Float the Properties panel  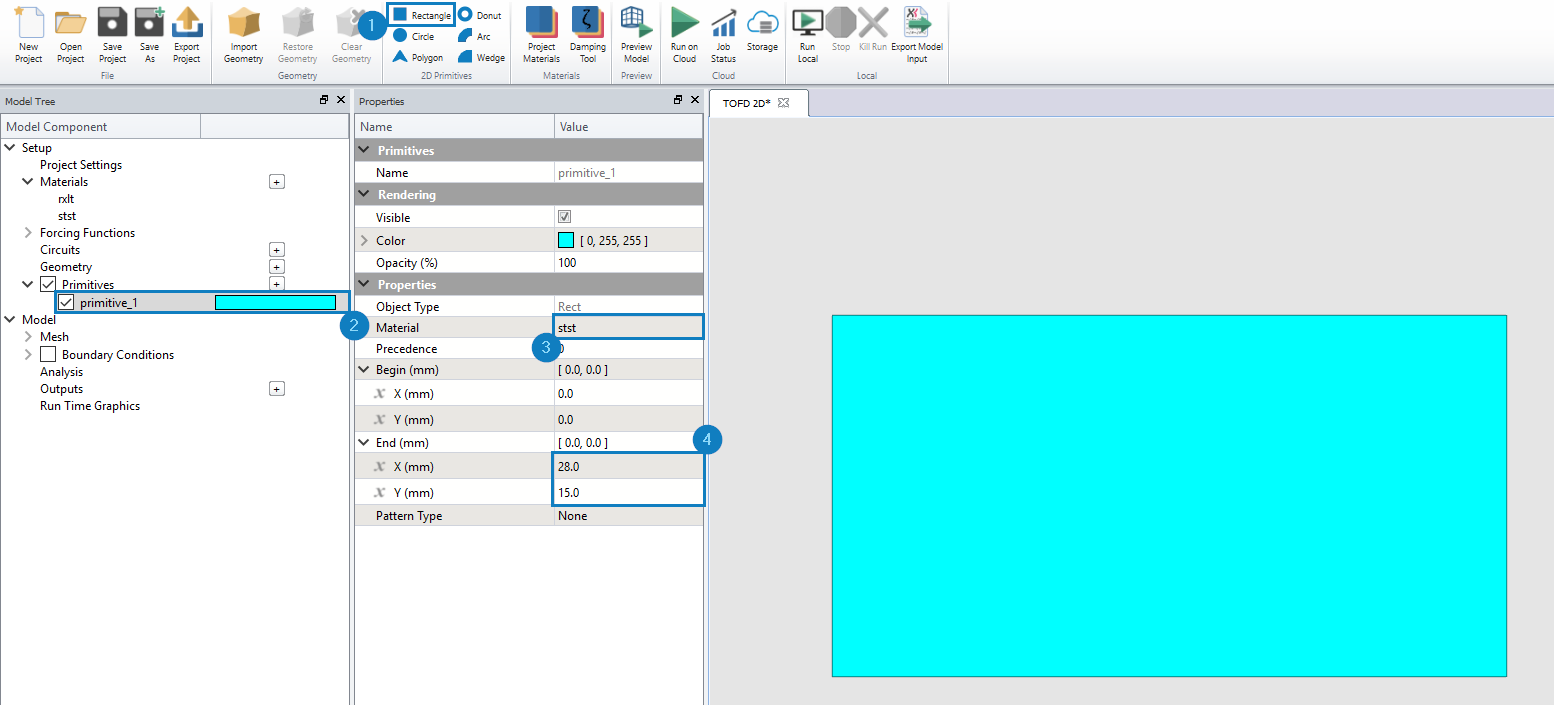[x=678, y=100]
